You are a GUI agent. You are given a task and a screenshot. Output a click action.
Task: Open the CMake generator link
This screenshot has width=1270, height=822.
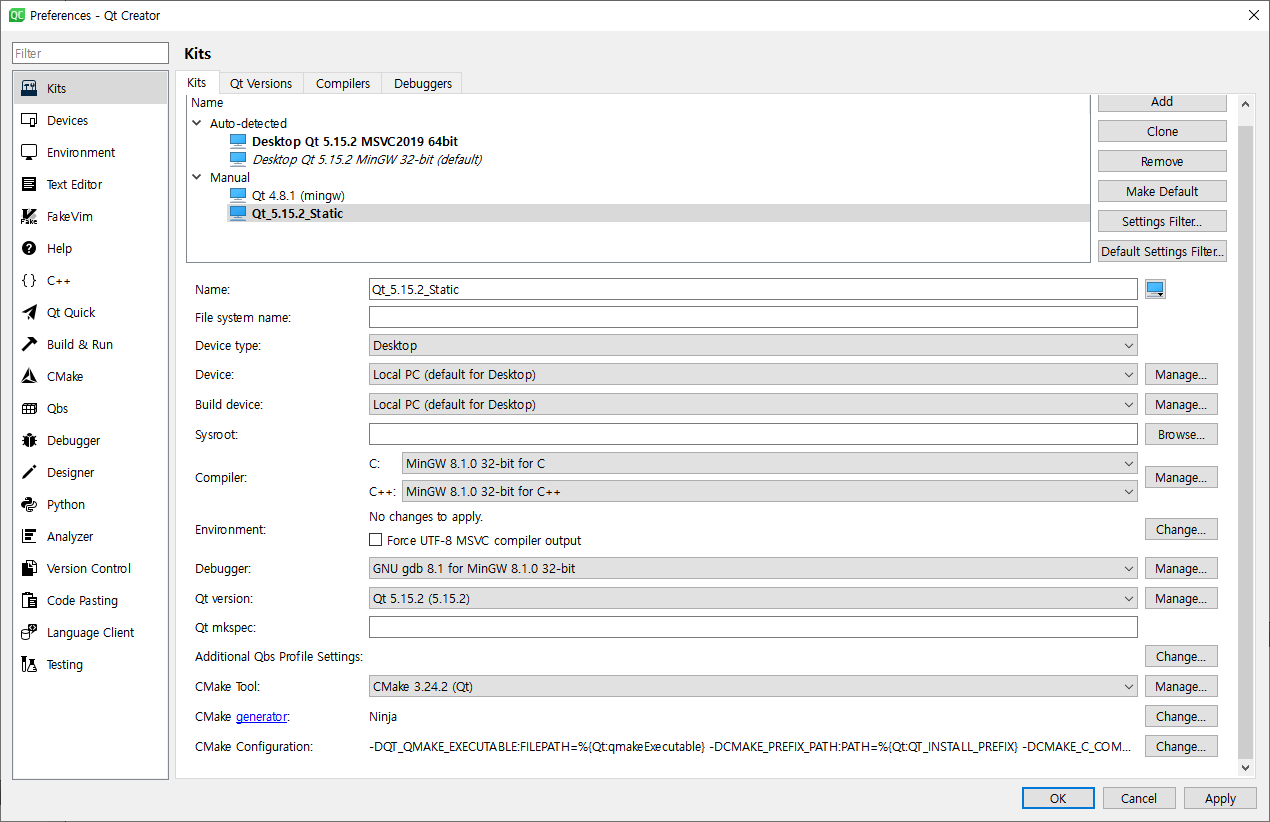[x=262, y=717]
